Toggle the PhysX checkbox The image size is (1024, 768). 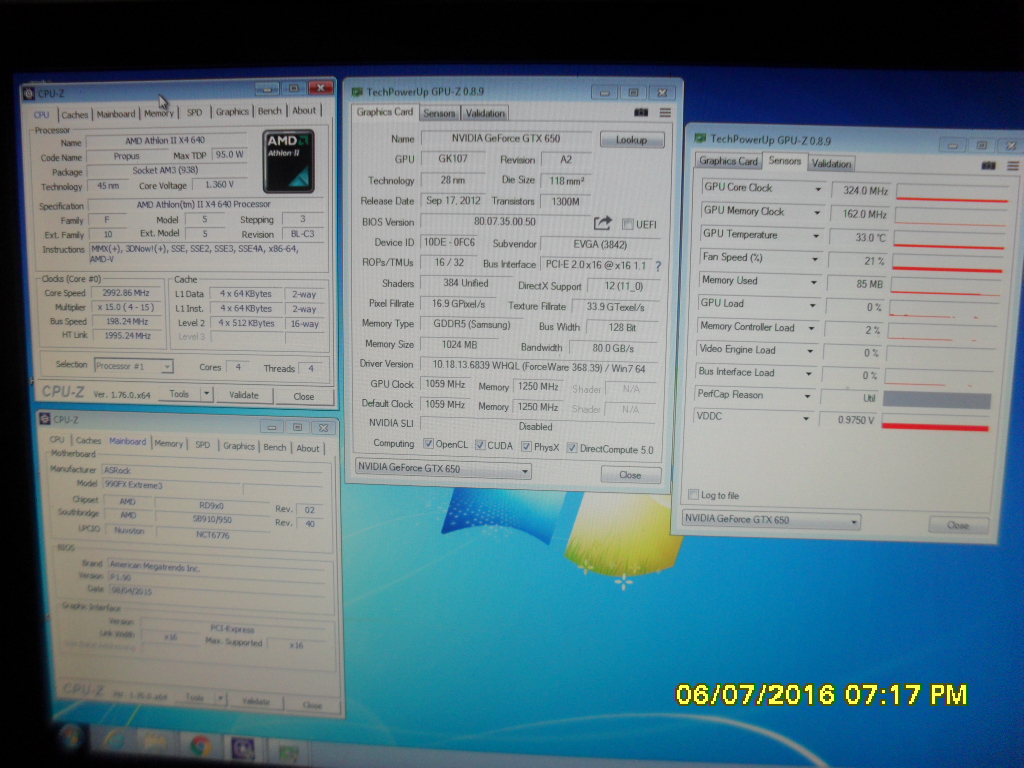click(x=526, y=447)
